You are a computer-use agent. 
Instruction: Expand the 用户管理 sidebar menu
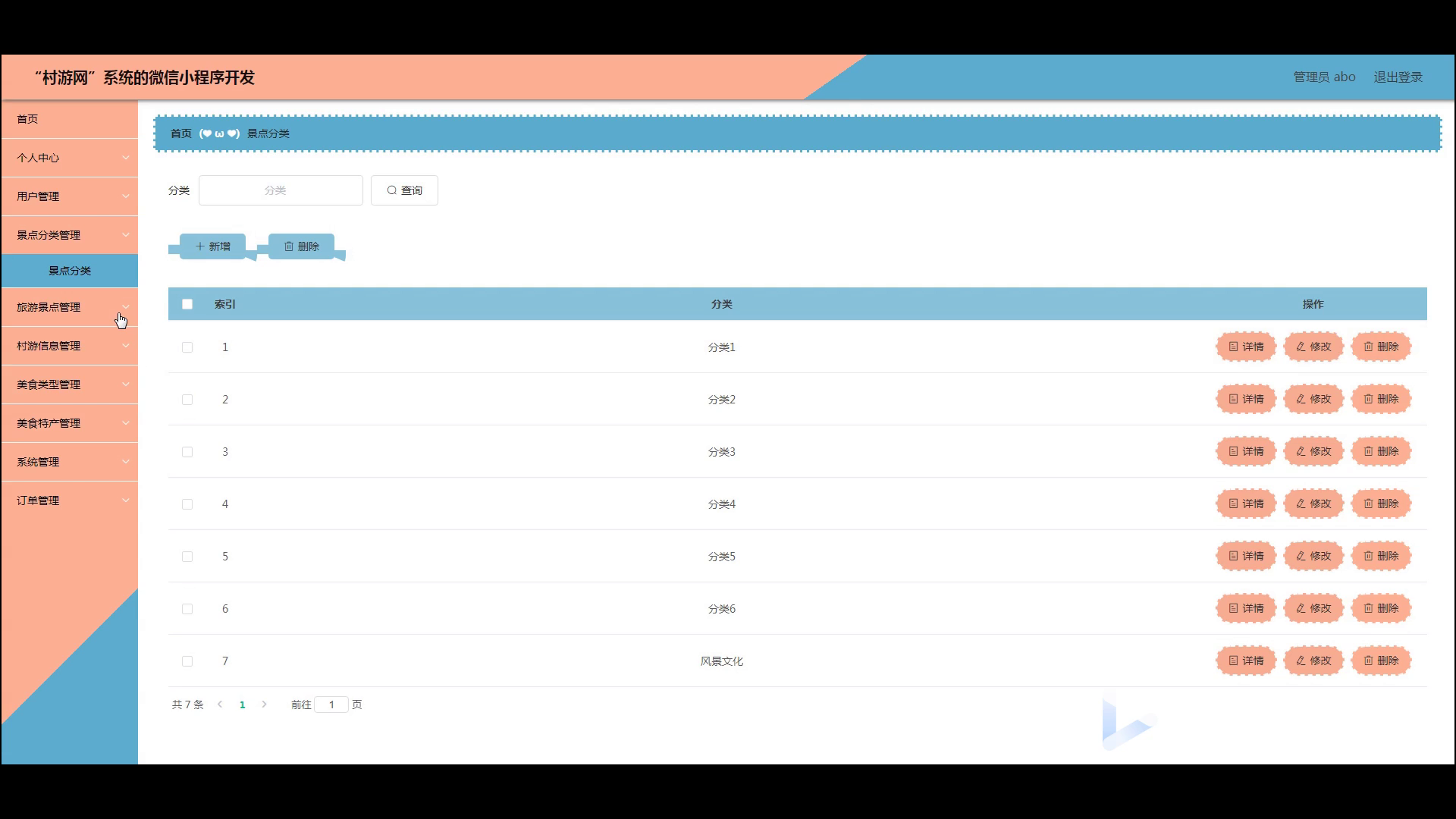point(70,196)
